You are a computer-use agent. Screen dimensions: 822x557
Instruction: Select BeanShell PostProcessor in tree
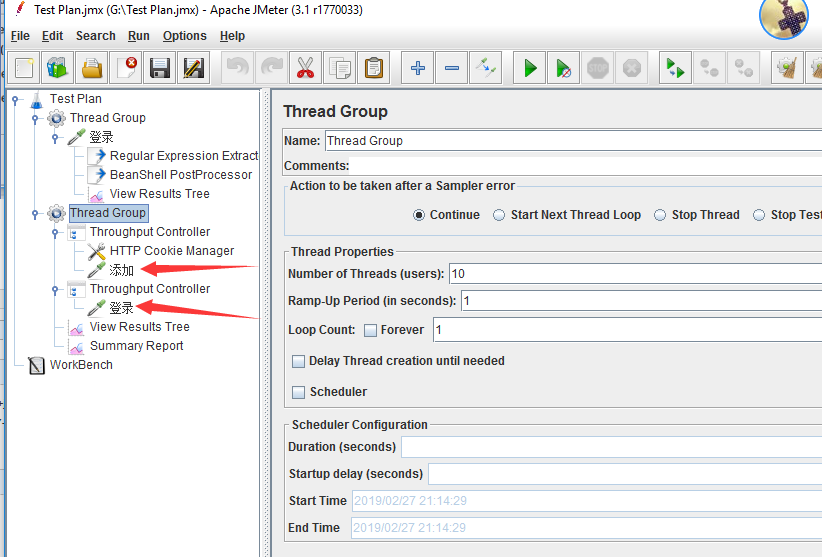tap(181, 174)
